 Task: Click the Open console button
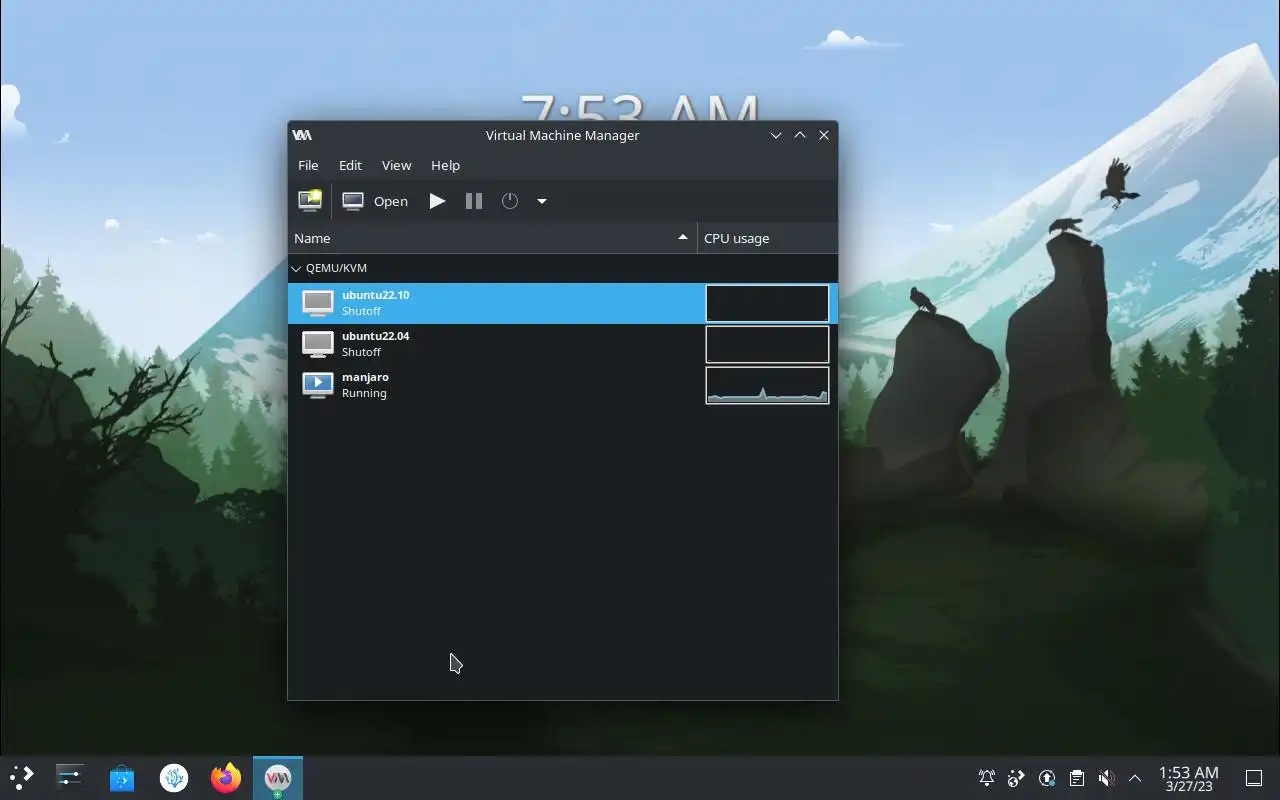(x=375, y=201)
